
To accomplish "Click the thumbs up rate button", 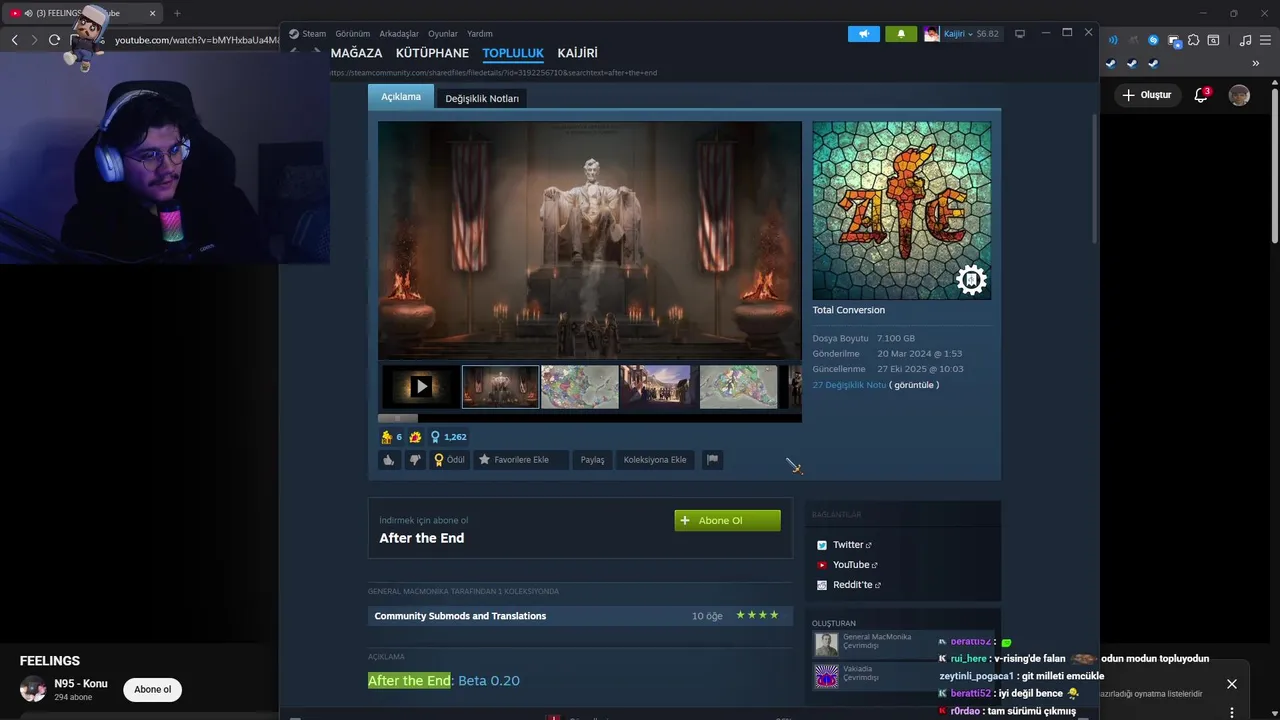I will (x=389, y=460).
